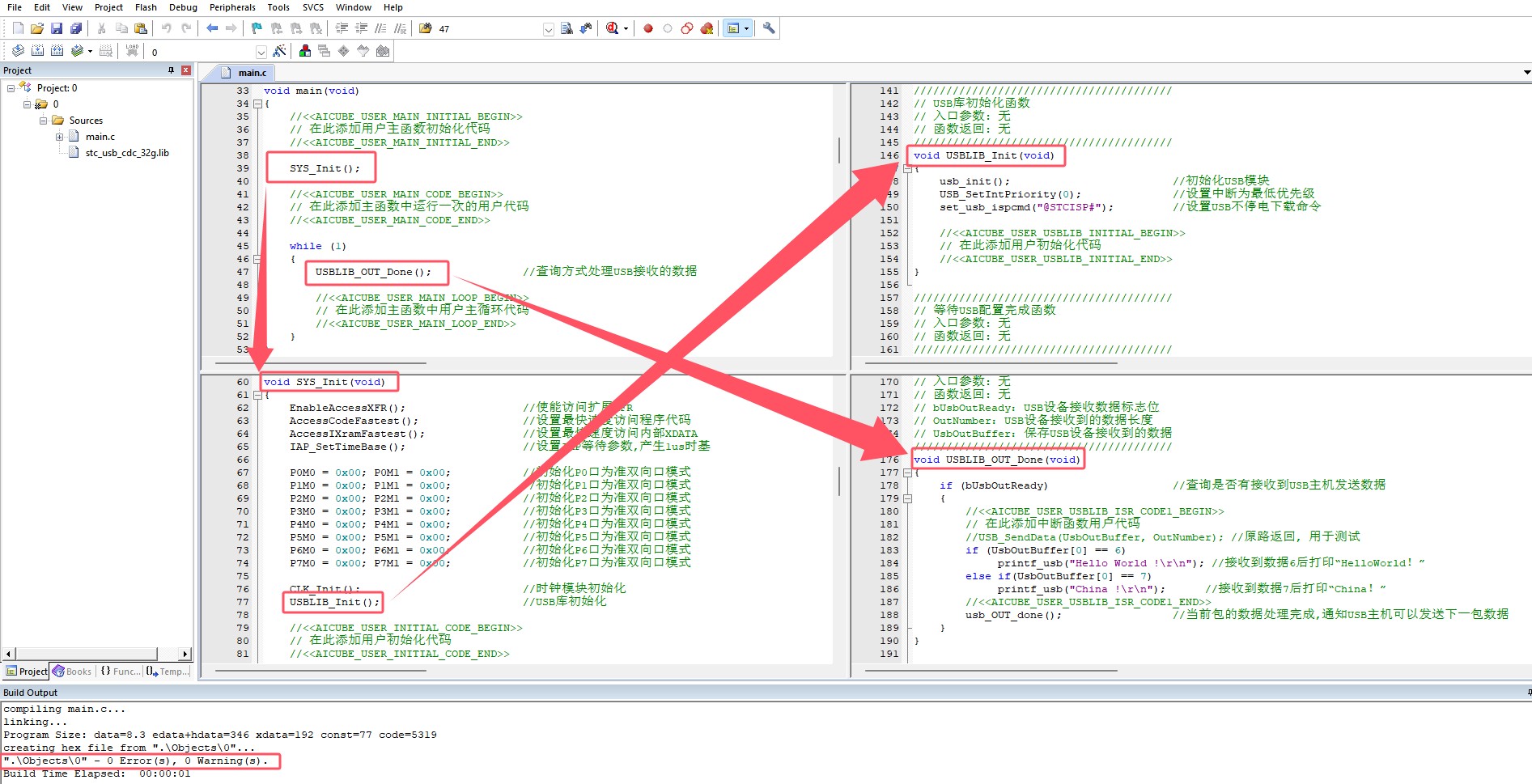Undo the last edit
The image size is (1532, 784).
click(x=167, y=28)
